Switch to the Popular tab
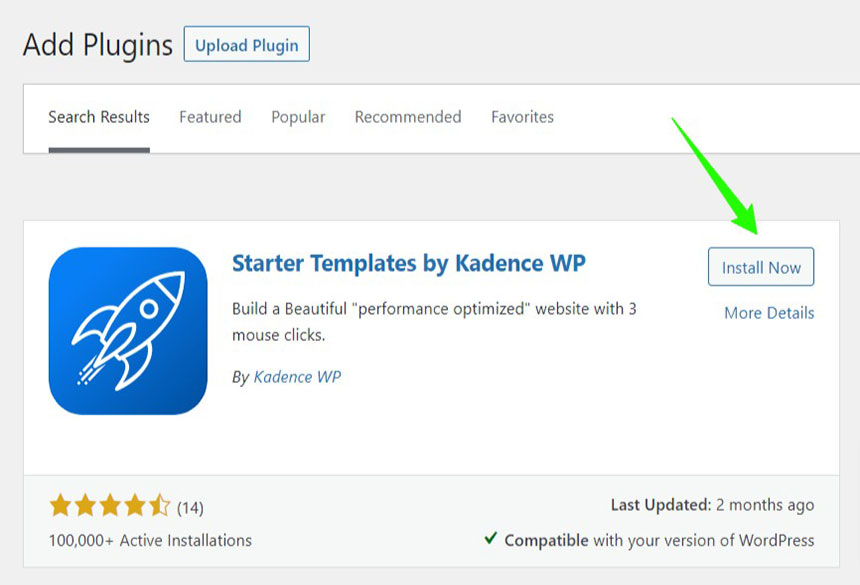The image size is (860, 585). pyautogui.click(x=298, y=117)
